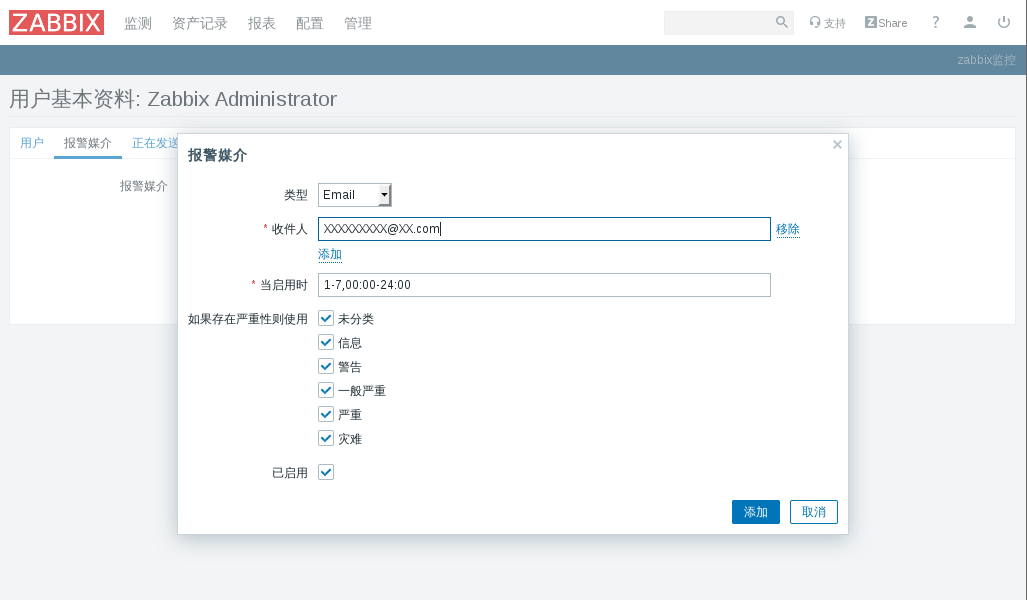Screen dimensions: 1027x600
Task: Close the 报警媒介 dialog
Action: pos(837,145)
